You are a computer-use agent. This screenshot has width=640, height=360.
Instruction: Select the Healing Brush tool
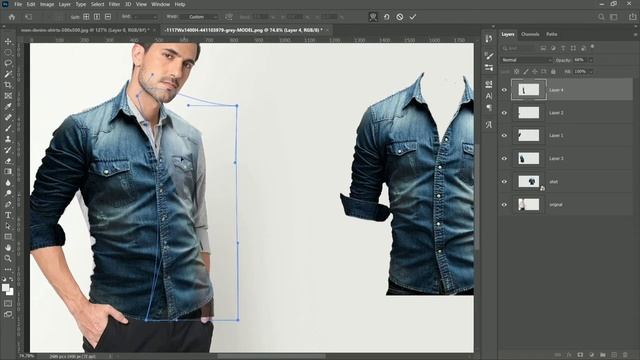pos(8,118)
